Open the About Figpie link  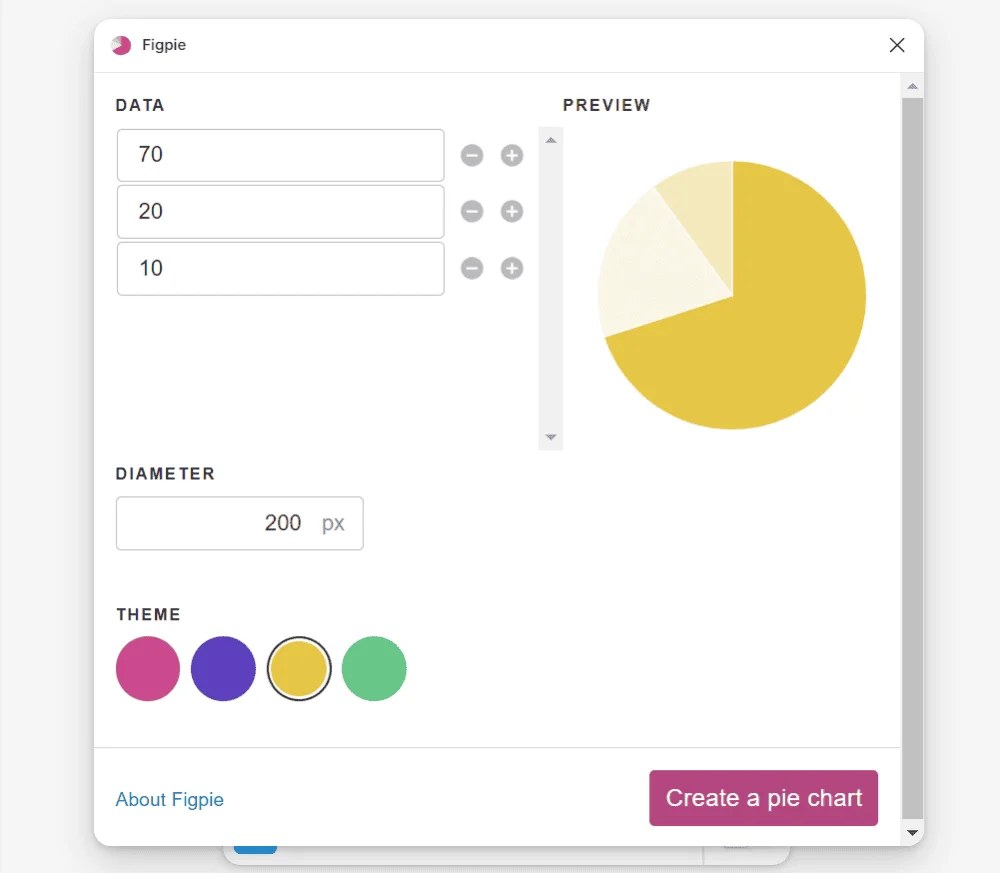pyautogui.click(x=169, y=799)
